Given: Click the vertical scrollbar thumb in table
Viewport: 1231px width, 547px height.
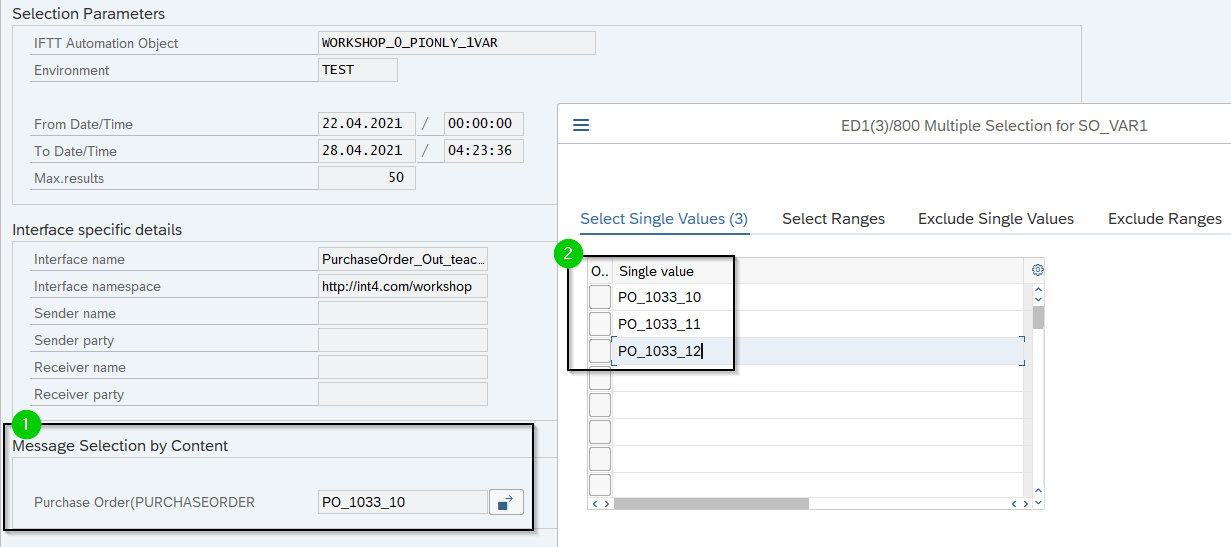Looking at the screenshot, I should point(1038,318).
